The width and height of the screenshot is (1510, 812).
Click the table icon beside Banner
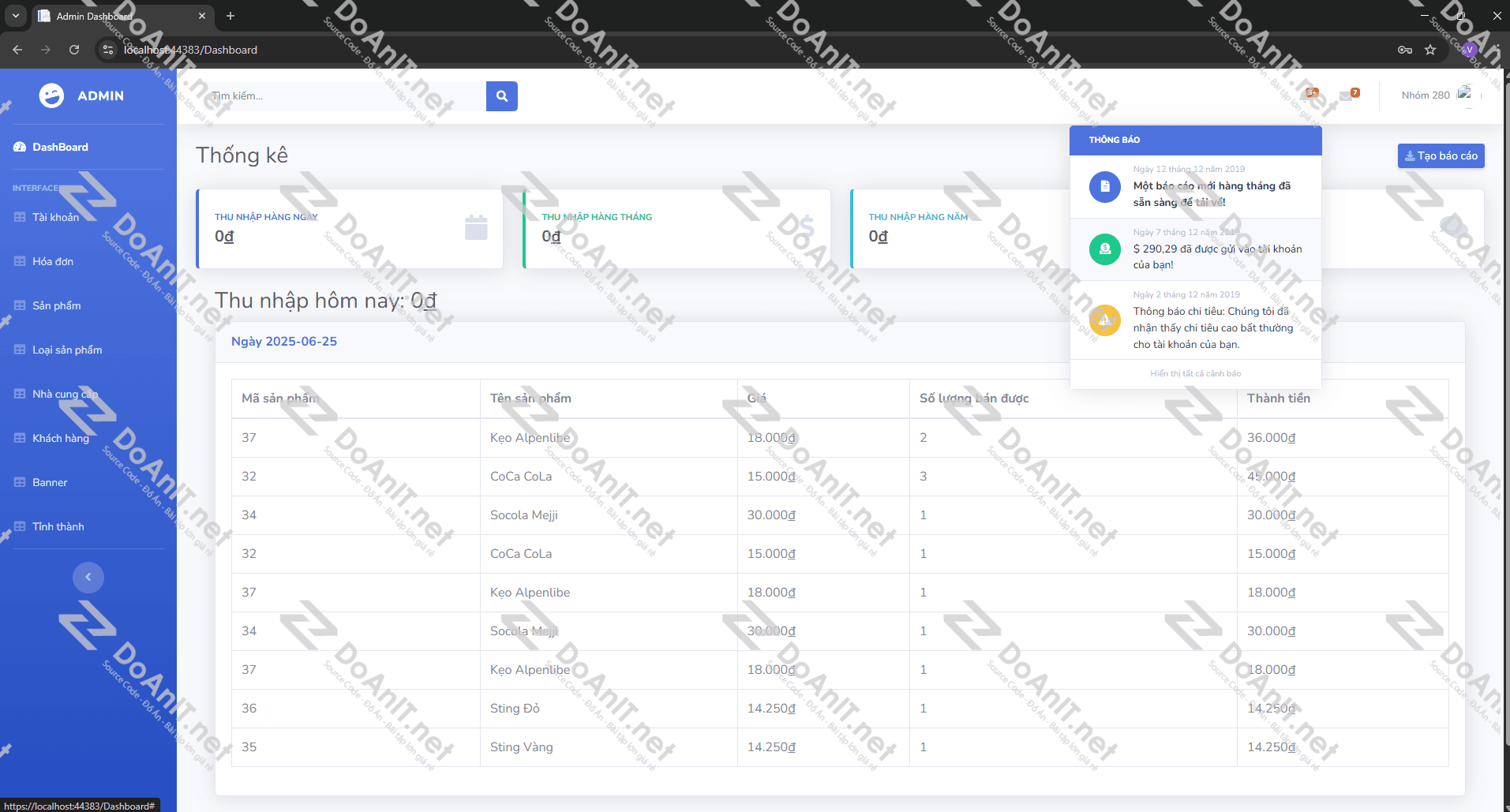tap(20, 482)
